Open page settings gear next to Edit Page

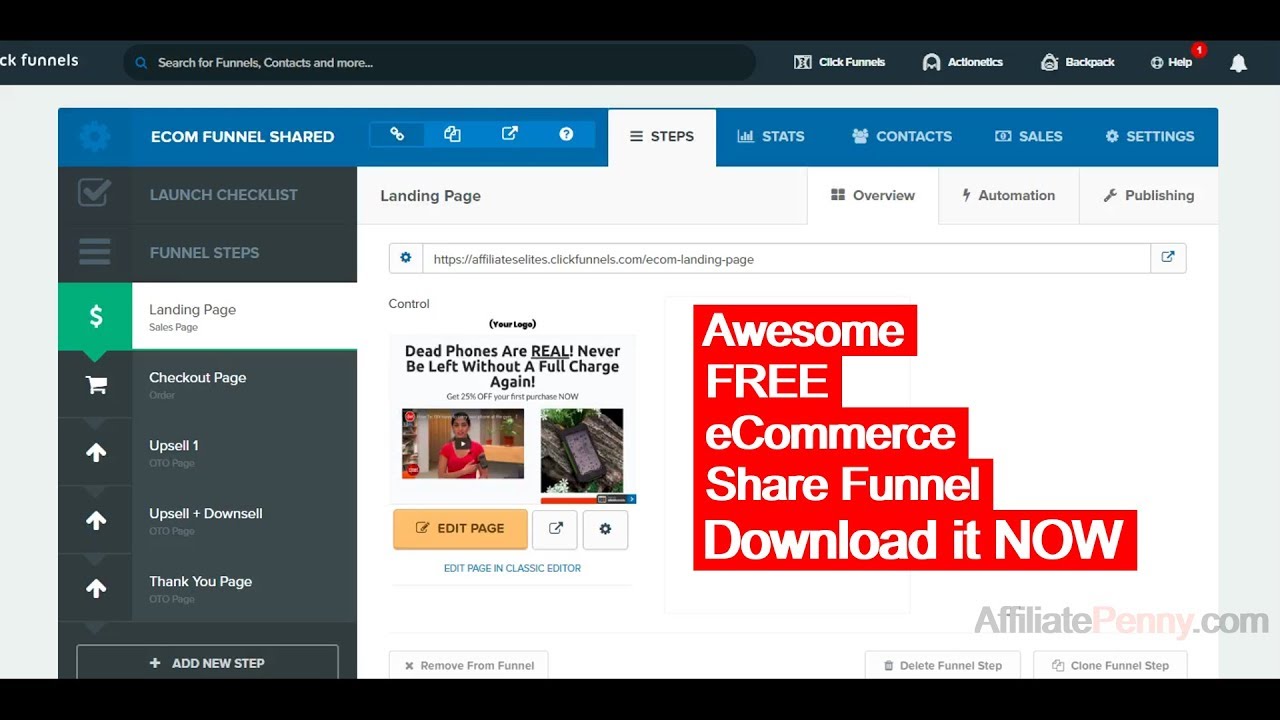pos(605,529)
